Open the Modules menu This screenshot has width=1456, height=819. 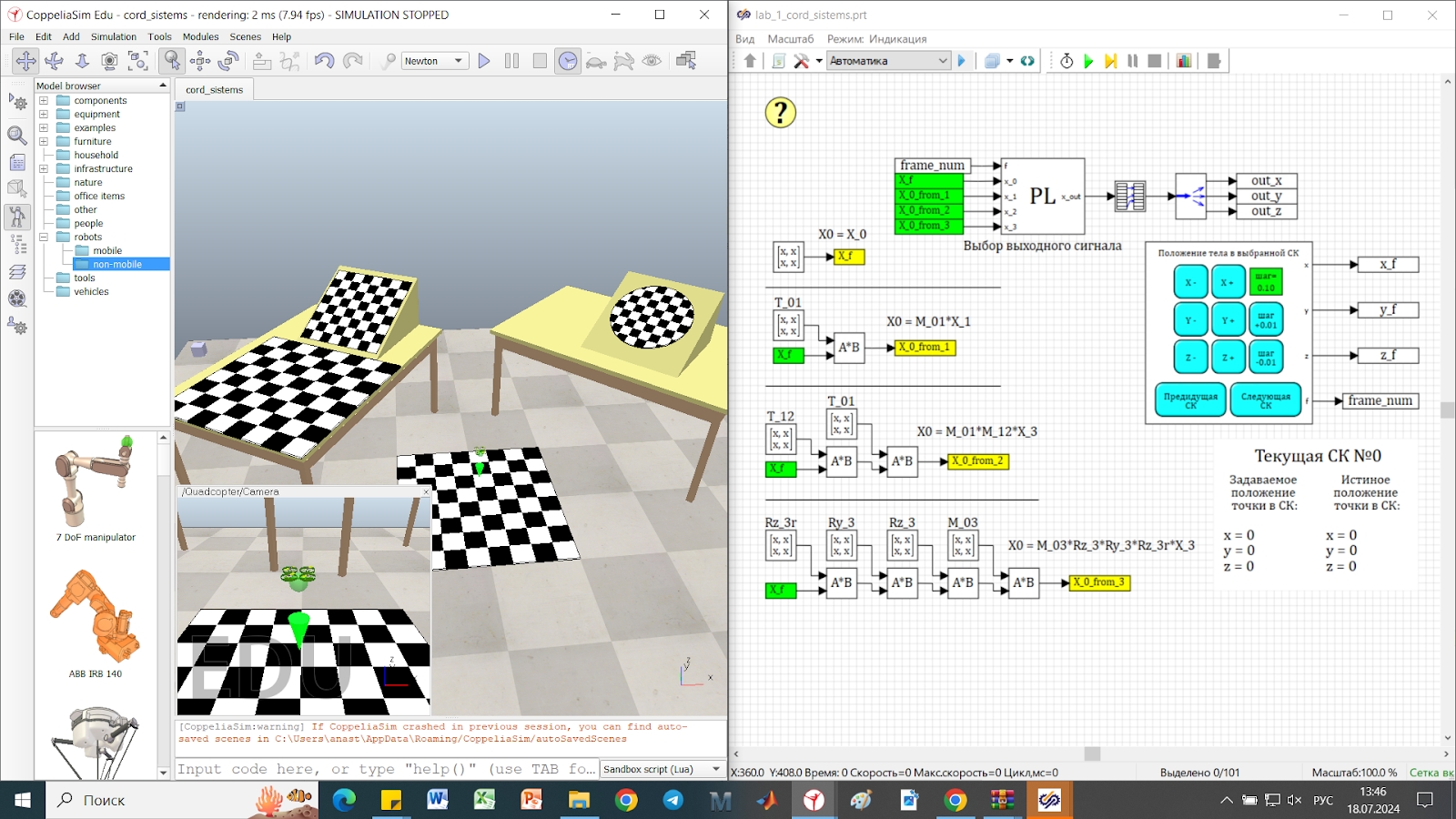(200, 37)
